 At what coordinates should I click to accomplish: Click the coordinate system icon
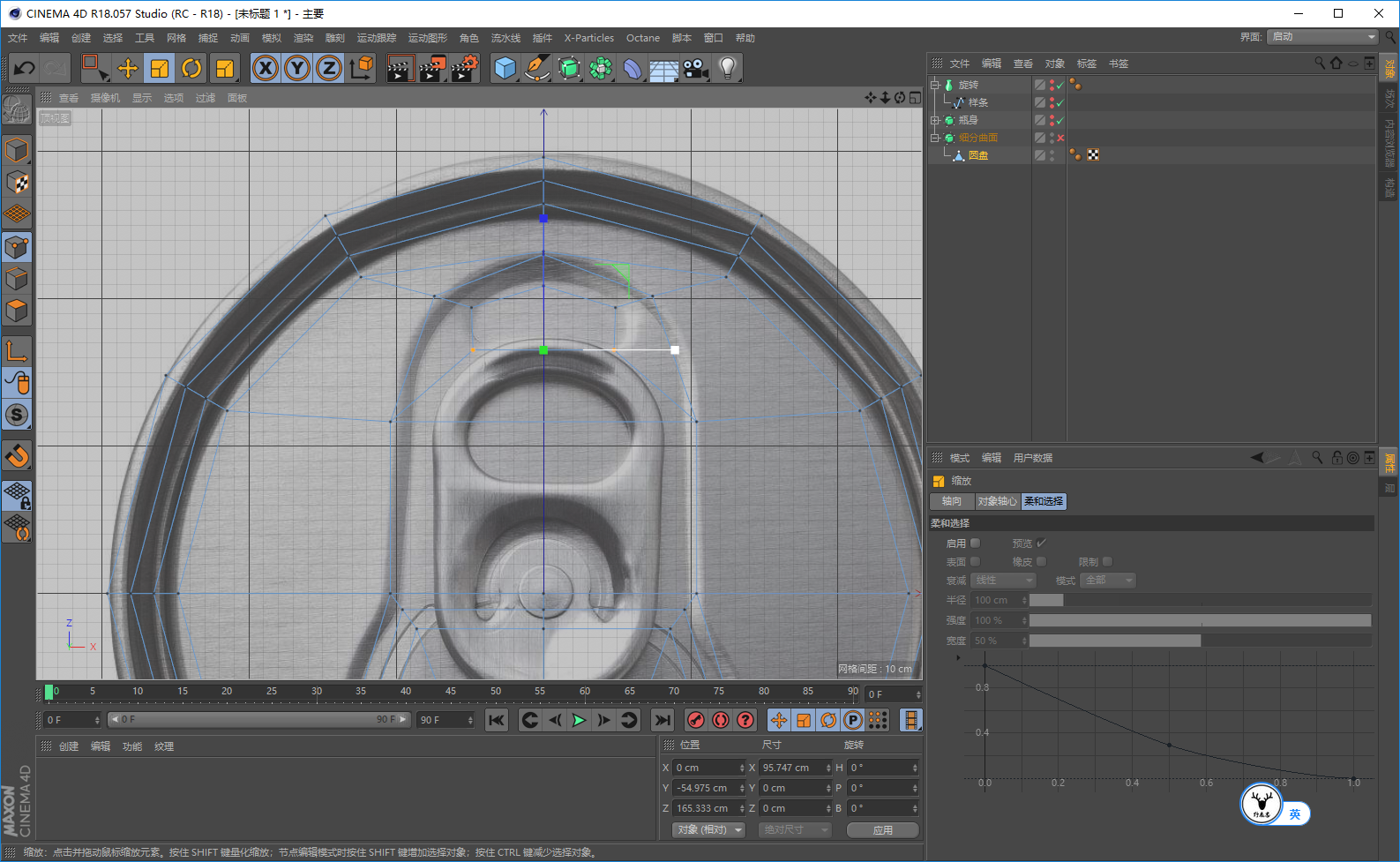tap(362, 68)
